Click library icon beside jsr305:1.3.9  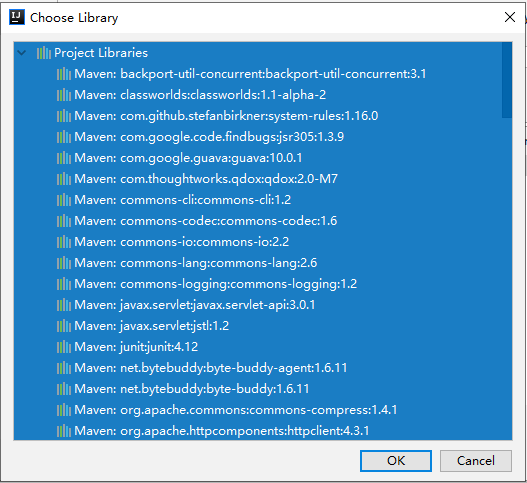pyautogui.click(x=64, y=137)
